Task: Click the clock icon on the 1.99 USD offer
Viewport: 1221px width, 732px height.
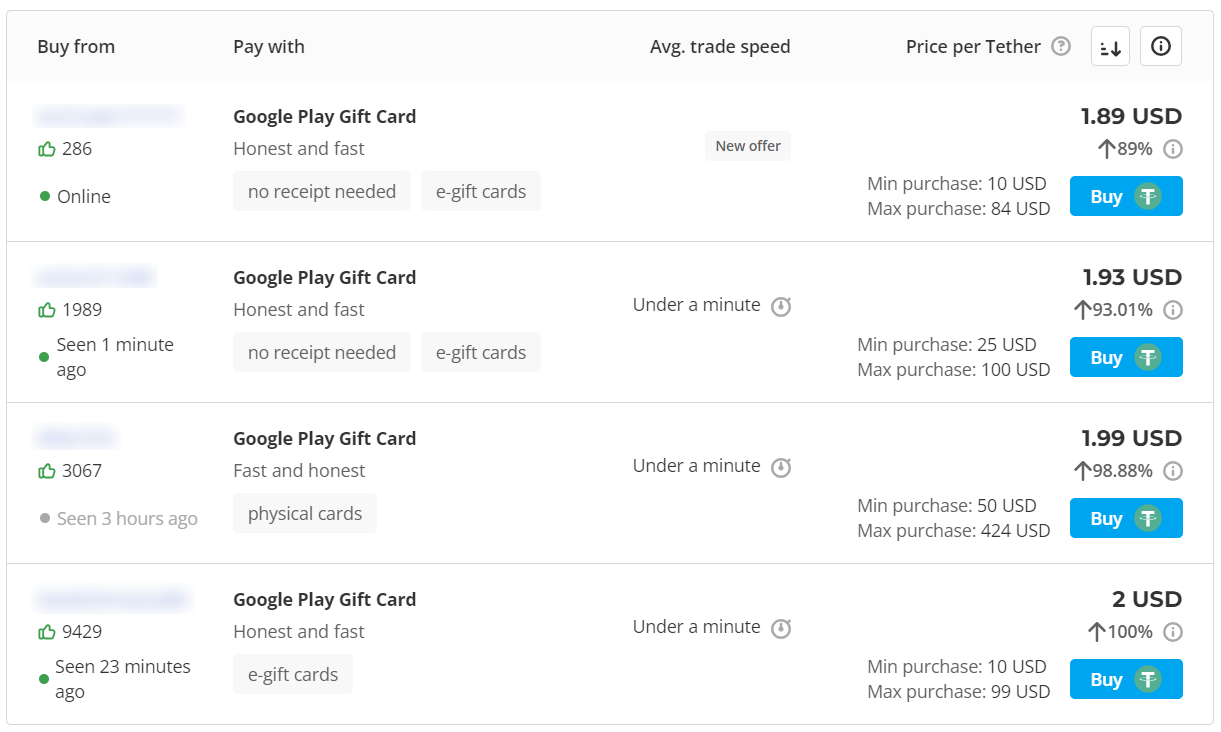Action: coord(783,468)
